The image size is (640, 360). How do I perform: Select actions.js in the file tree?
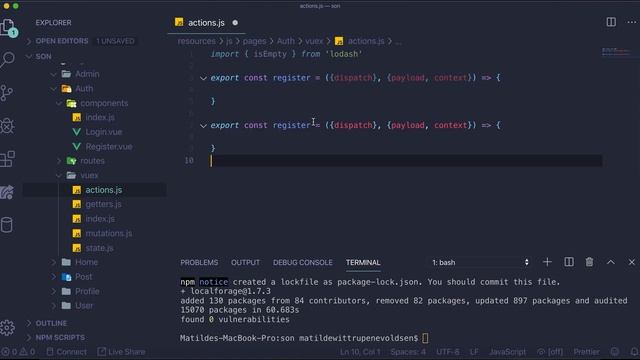tap(104, 190)
